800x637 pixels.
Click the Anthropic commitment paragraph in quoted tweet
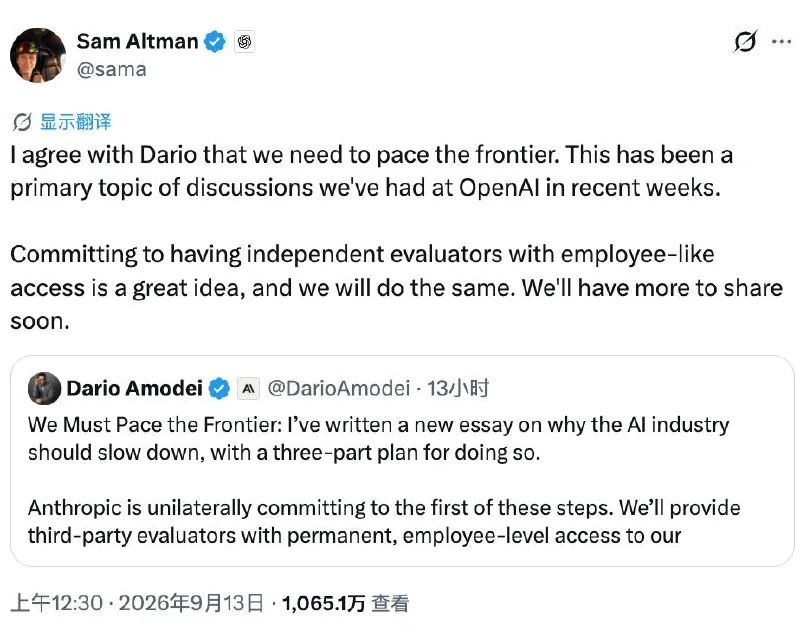click(384, 521)
